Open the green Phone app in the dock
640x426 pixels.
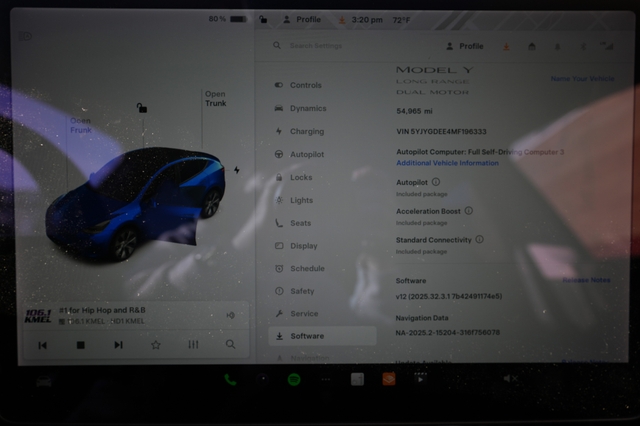click(230, 380)
